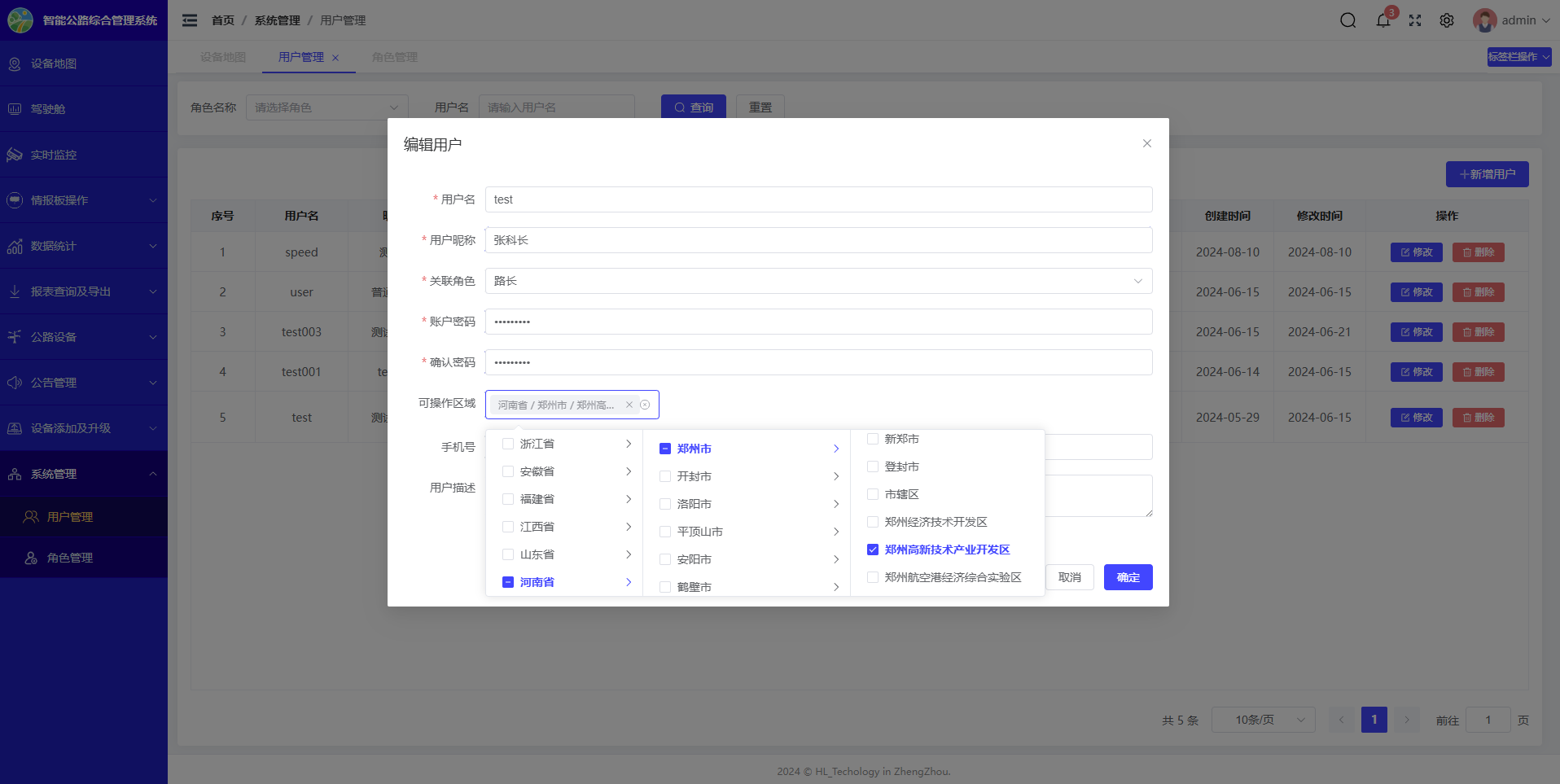Click the search magnifier icon in header

[x=1347, y=20]
